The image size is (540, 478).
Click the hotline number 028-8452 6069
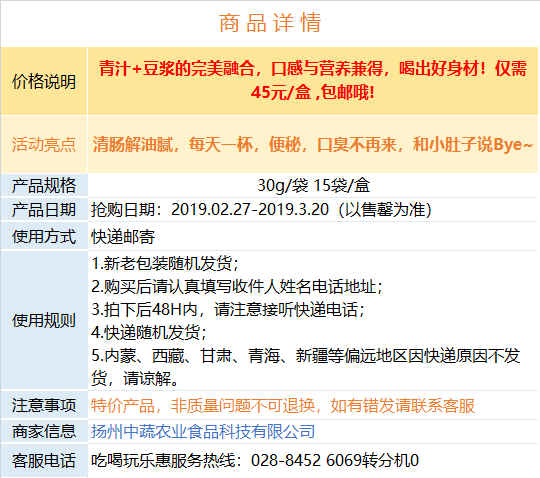pyautogui.click(x=306, y=460)
